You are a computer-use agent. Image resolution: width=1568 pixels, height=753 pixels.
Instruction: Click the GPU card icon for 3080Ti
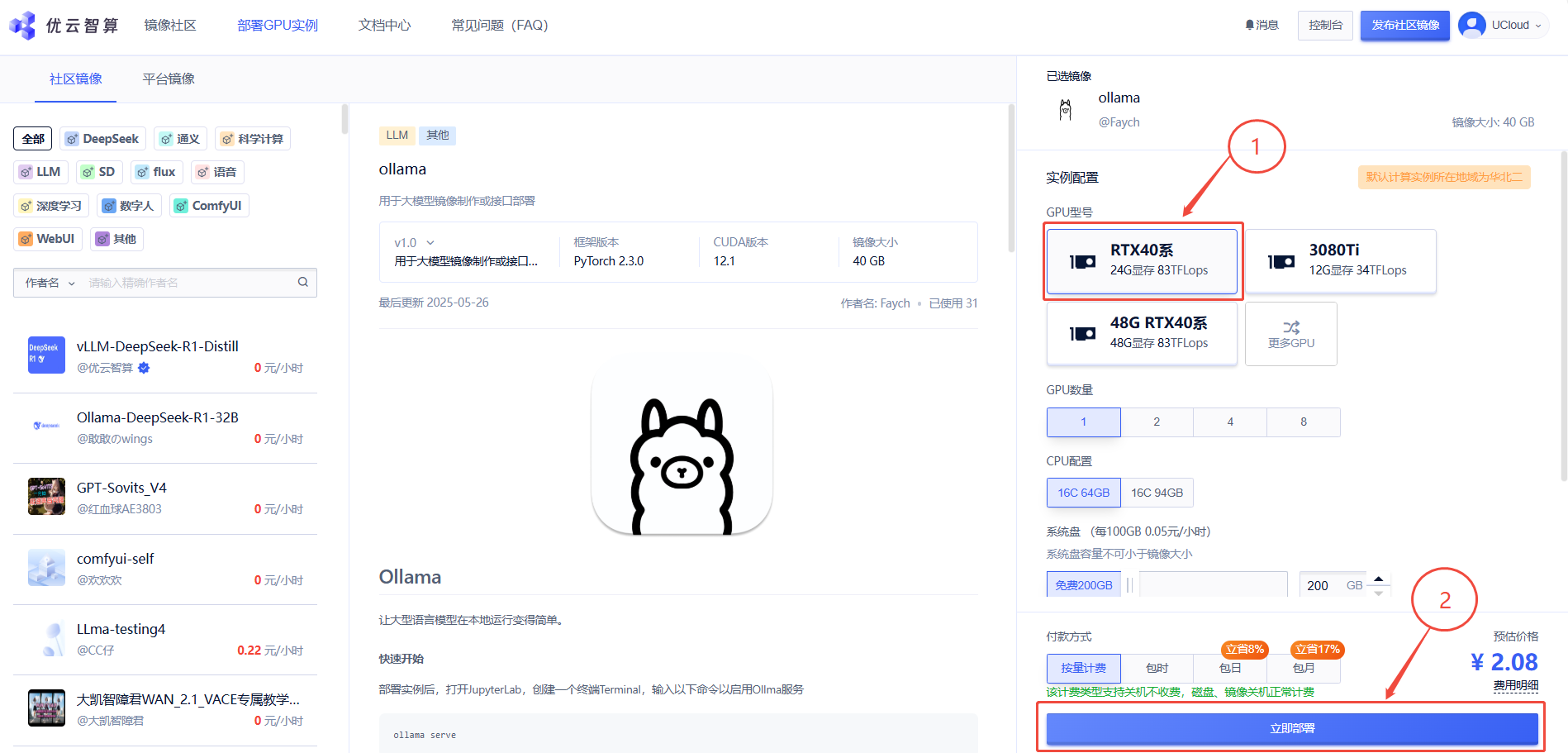pyautogui.click(x=1281, y=261)
